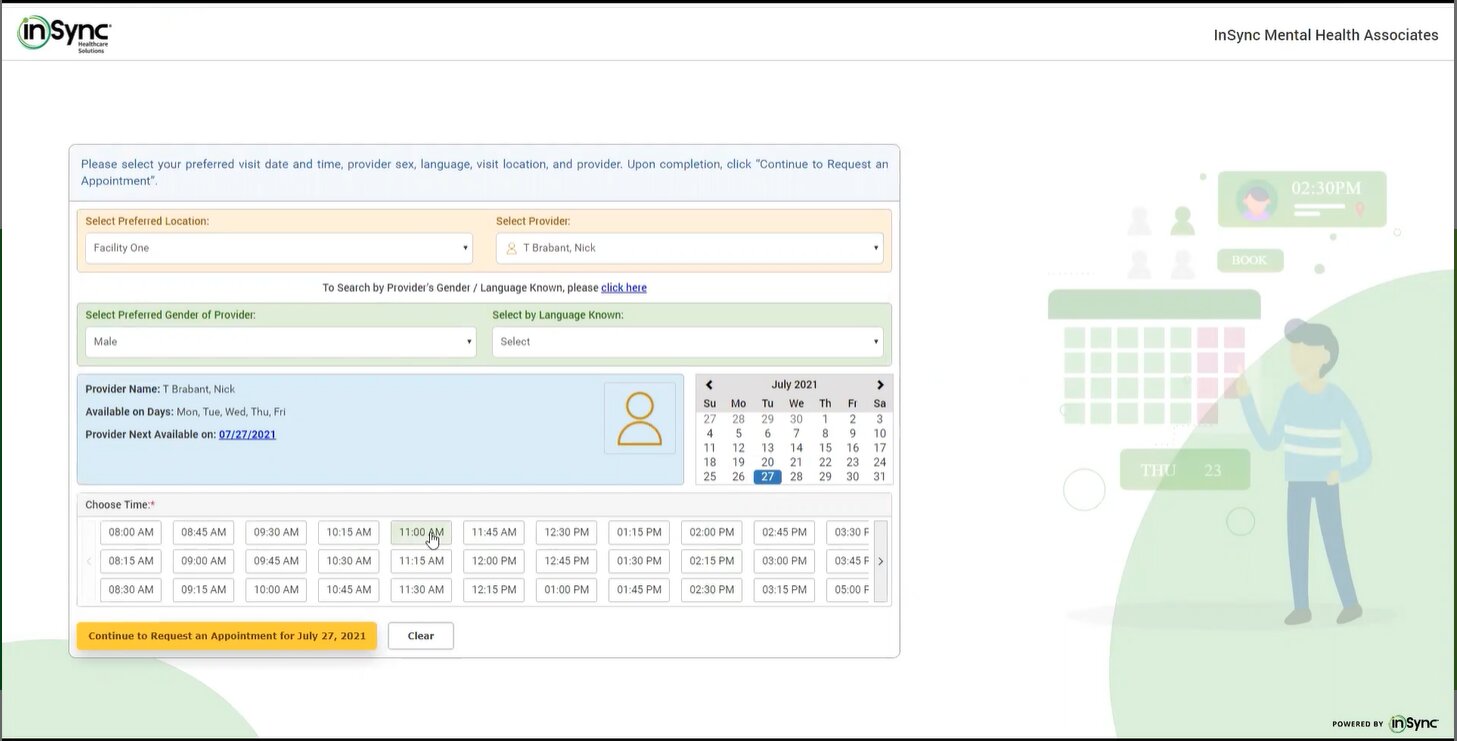The image size is (1457, 741).
Task: Select July 28 in the calendar
Action: [796, 477]
